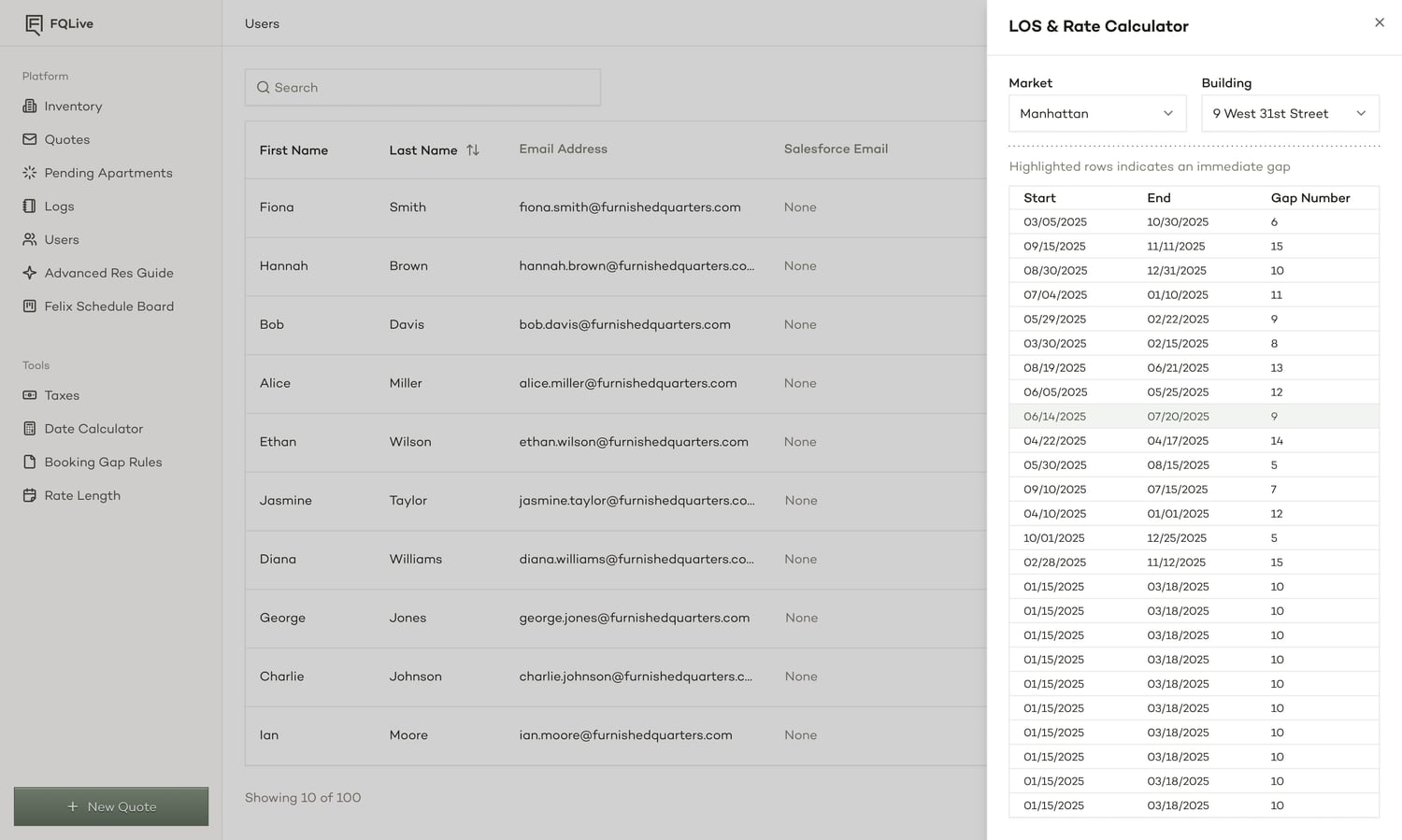Click End date 04/17/2025 cell
This screenshot has height=840, width=1402.
coord(1178,440)
